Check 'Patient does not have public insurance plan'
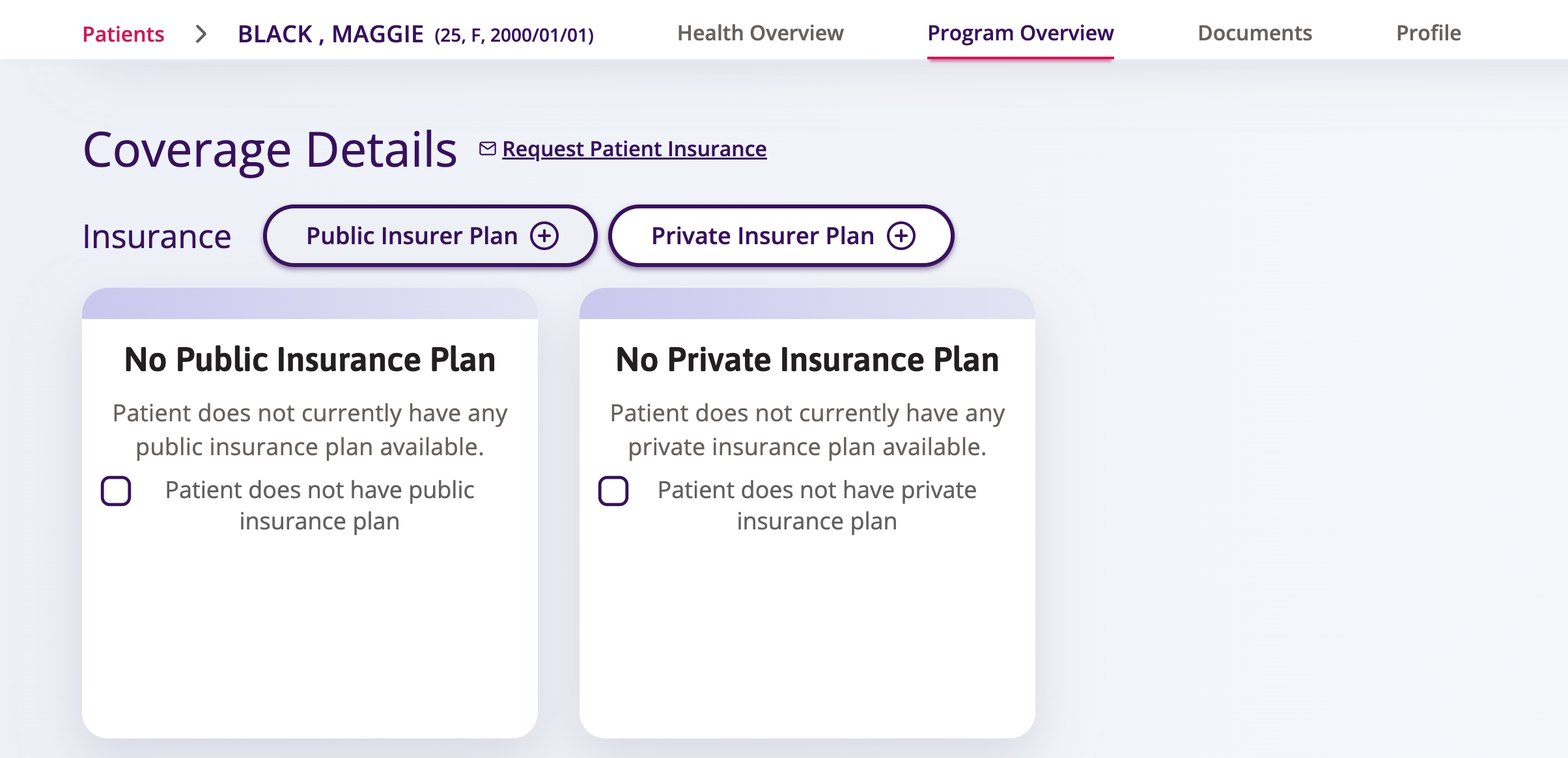Viewport: 1568px width, 758px height. [116, 491]
